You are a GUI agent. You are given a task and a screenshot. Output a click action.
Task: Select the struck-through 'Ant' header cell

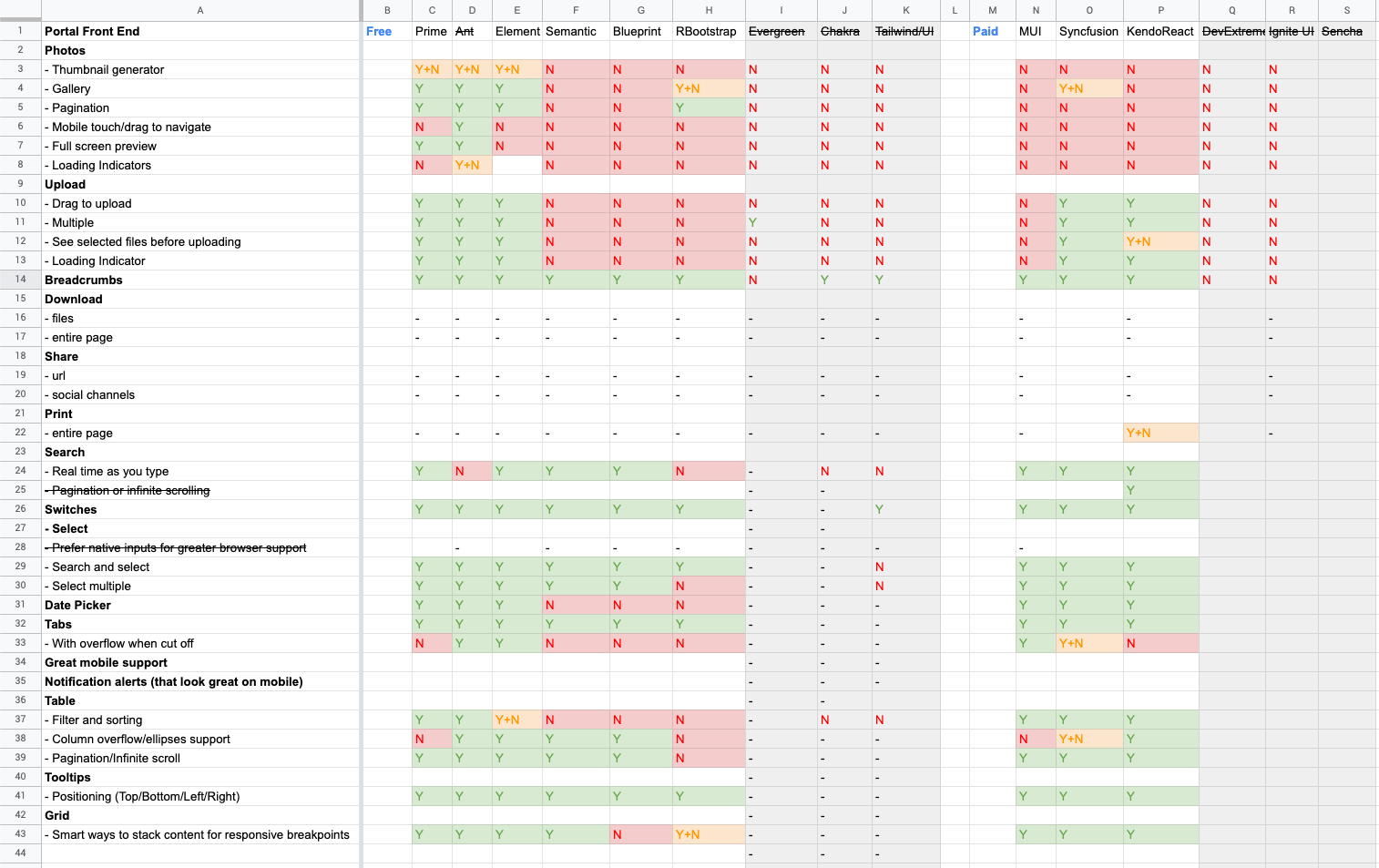(x=472, y=31)
